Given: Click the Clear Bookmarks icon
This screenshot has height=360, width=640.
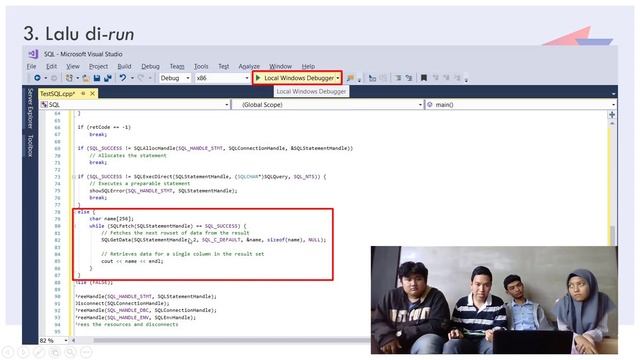Looking at the screenshot, I should point(458,78).
